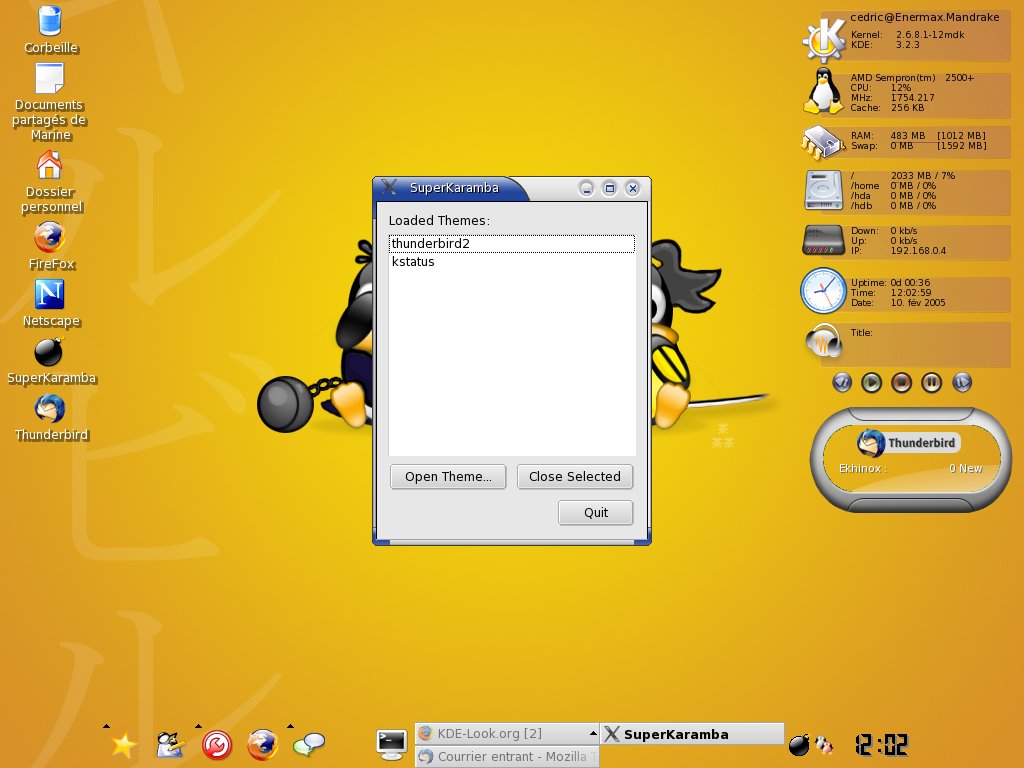Click the KDE gear logo in the widget
The width and height of the screenshot is (1024, 768).
pos(824,39)
